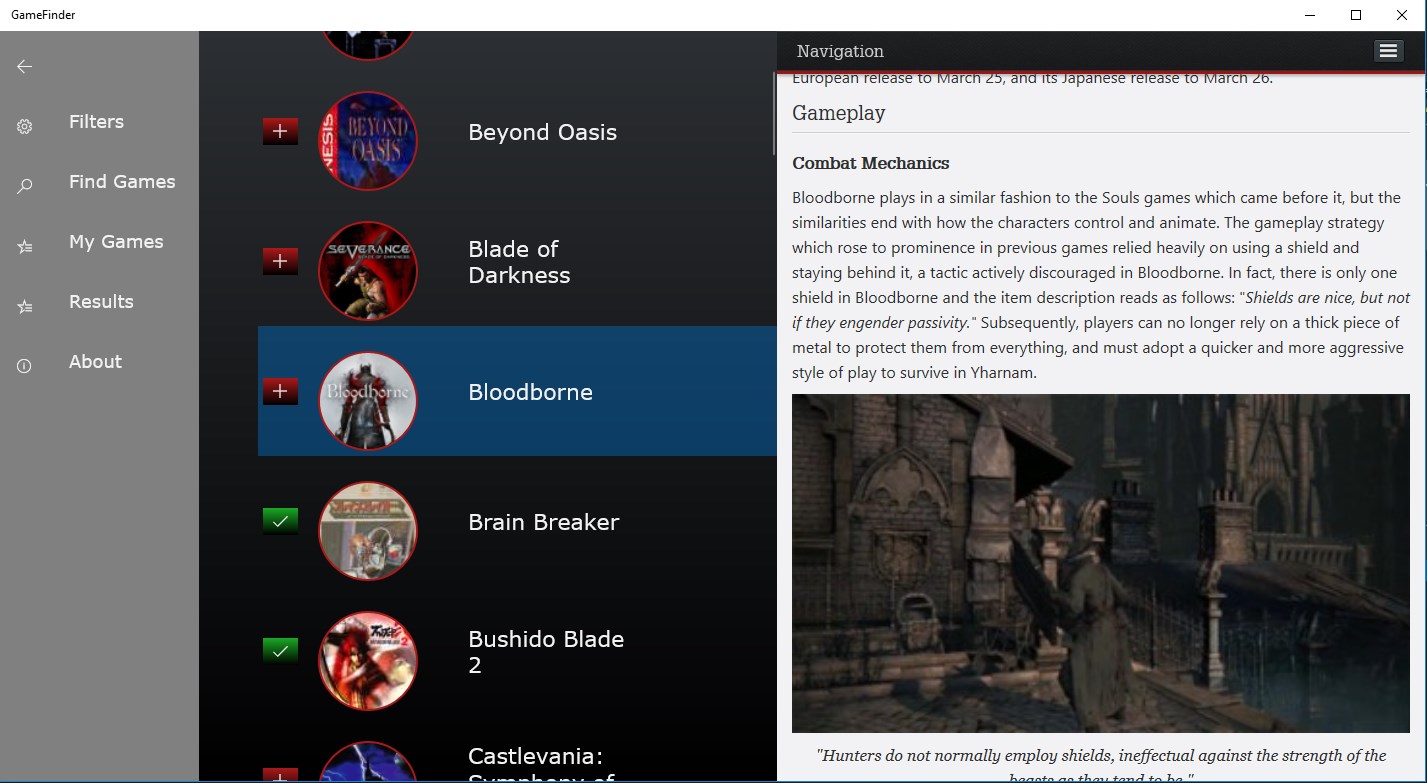Screen dimensions: 1427x783
Task: Open the About section
Action: coord(95,362)
